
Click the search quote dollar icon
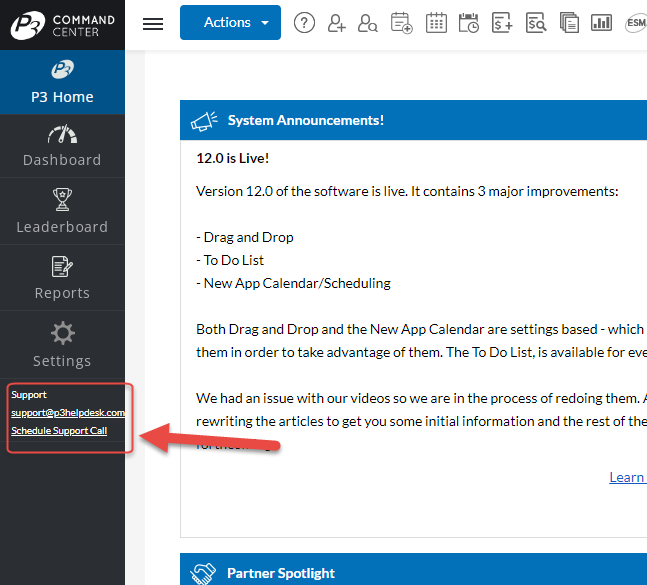(x=536, y=23)
